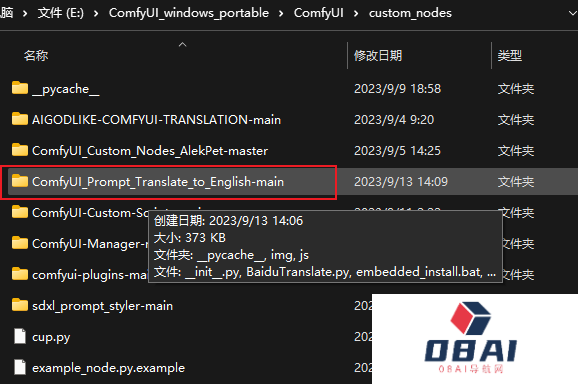Select the cup.py file icon
Viewport: 578px width, 384px height.
(x=20, y=336)
